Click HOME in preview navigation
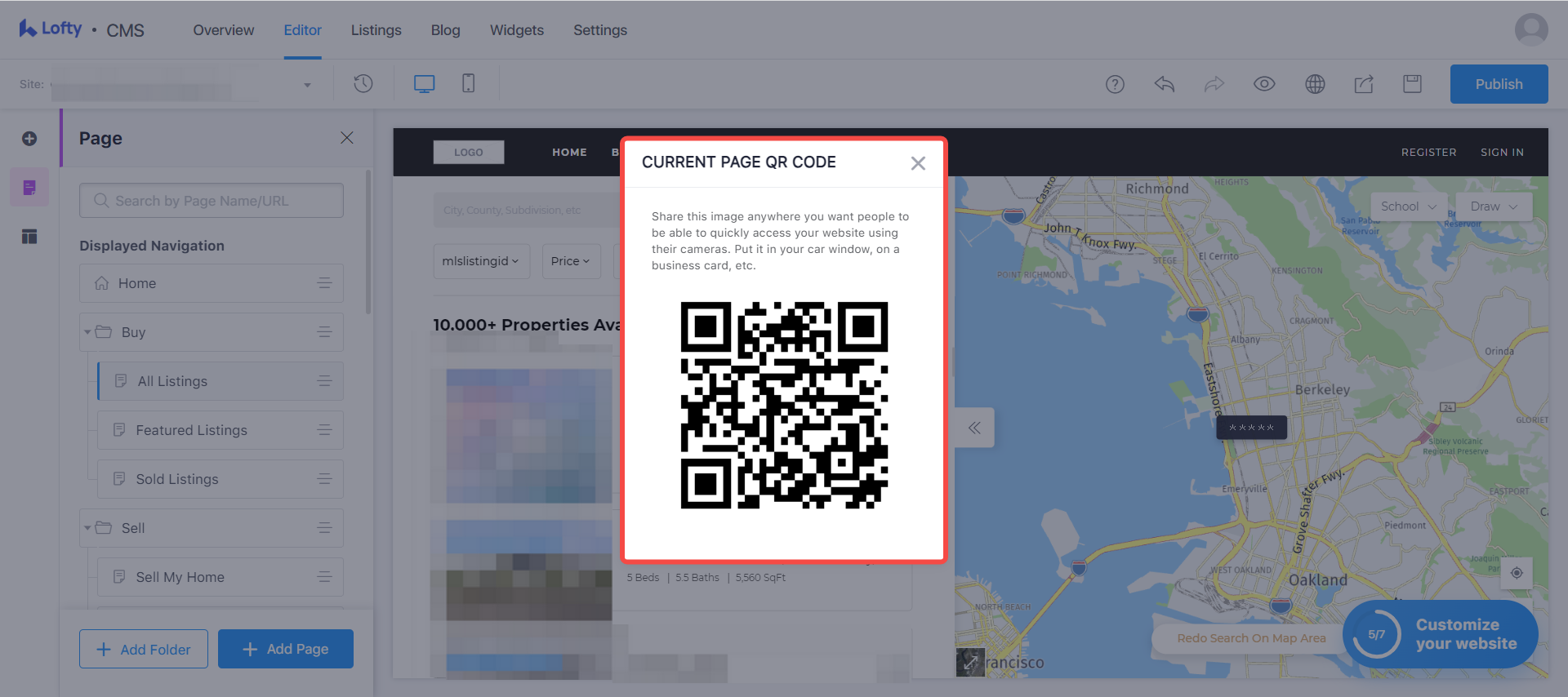This screenshot has height=697, width=1568. [569, 153]
